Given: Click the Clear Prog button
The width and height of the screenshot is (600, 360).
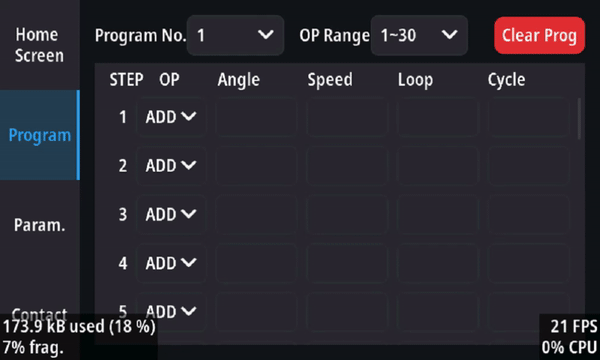Looking at the screenshot, I should (x=539, y=35).
